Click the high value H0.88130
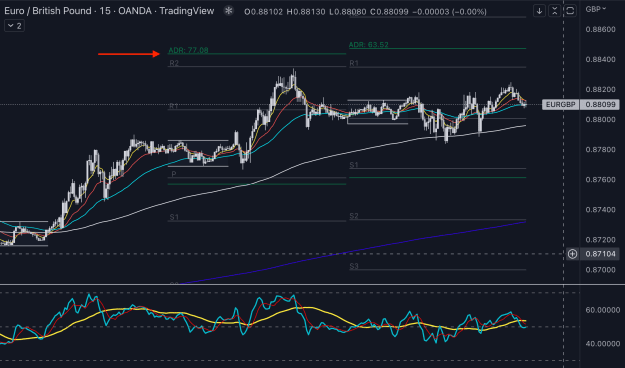Image resolution: width=625 pixels, height=368 pixels. pos(306,12)
